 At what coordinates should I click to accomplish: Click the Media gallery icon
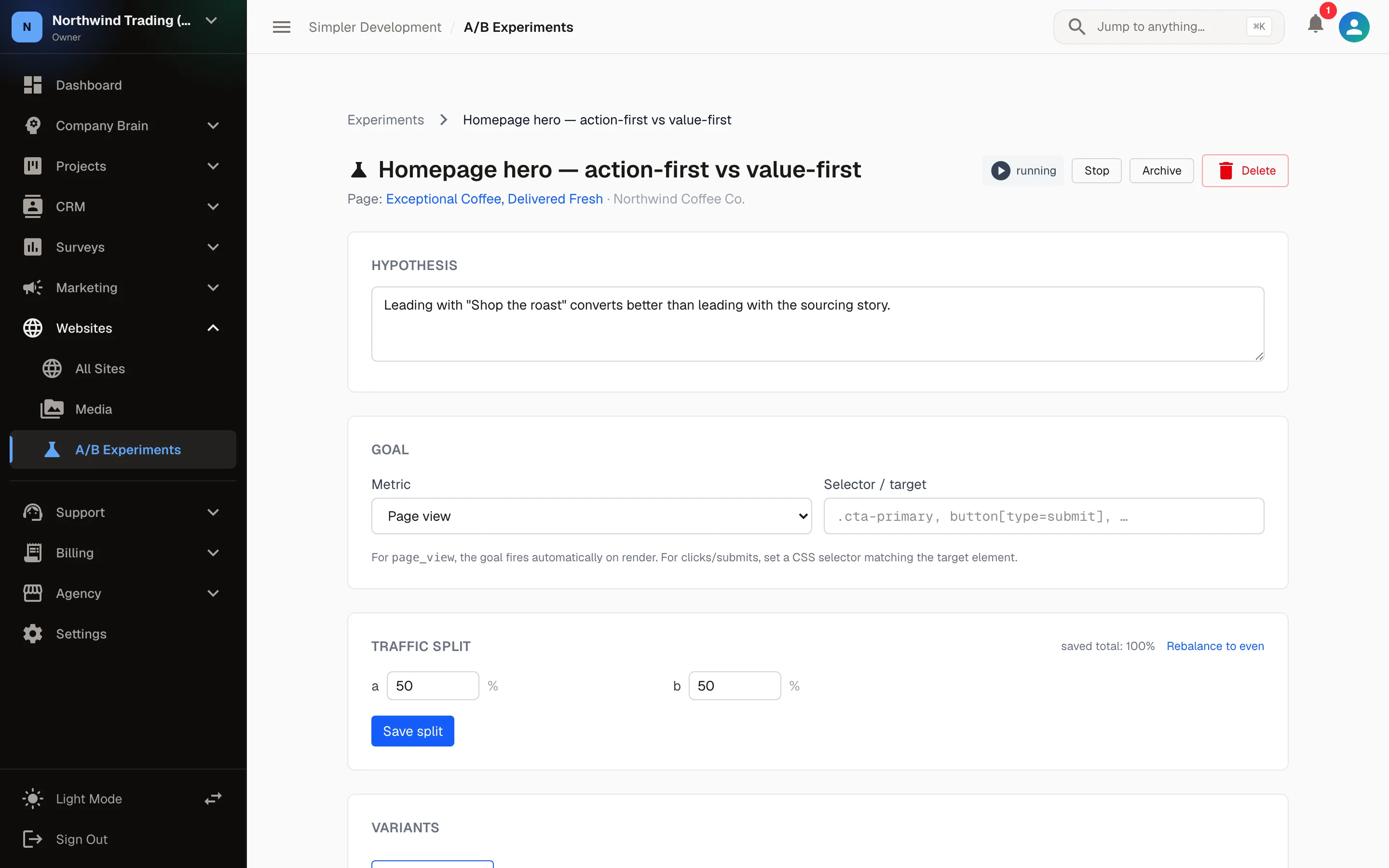pyautogui.click(x=52, y=409)
